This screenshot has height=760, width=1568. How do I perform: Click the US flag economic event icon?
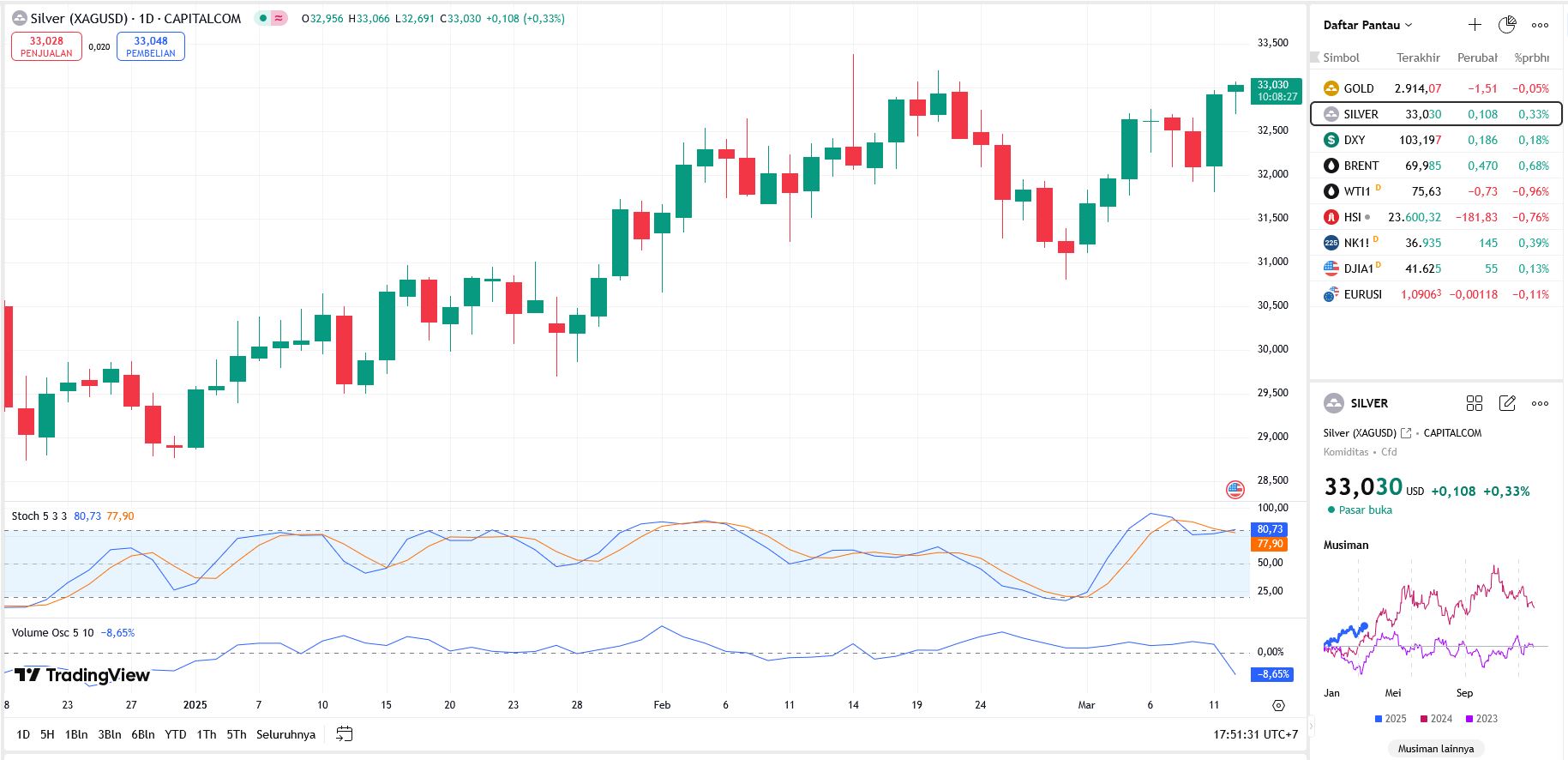click(x=1235, y=490)
